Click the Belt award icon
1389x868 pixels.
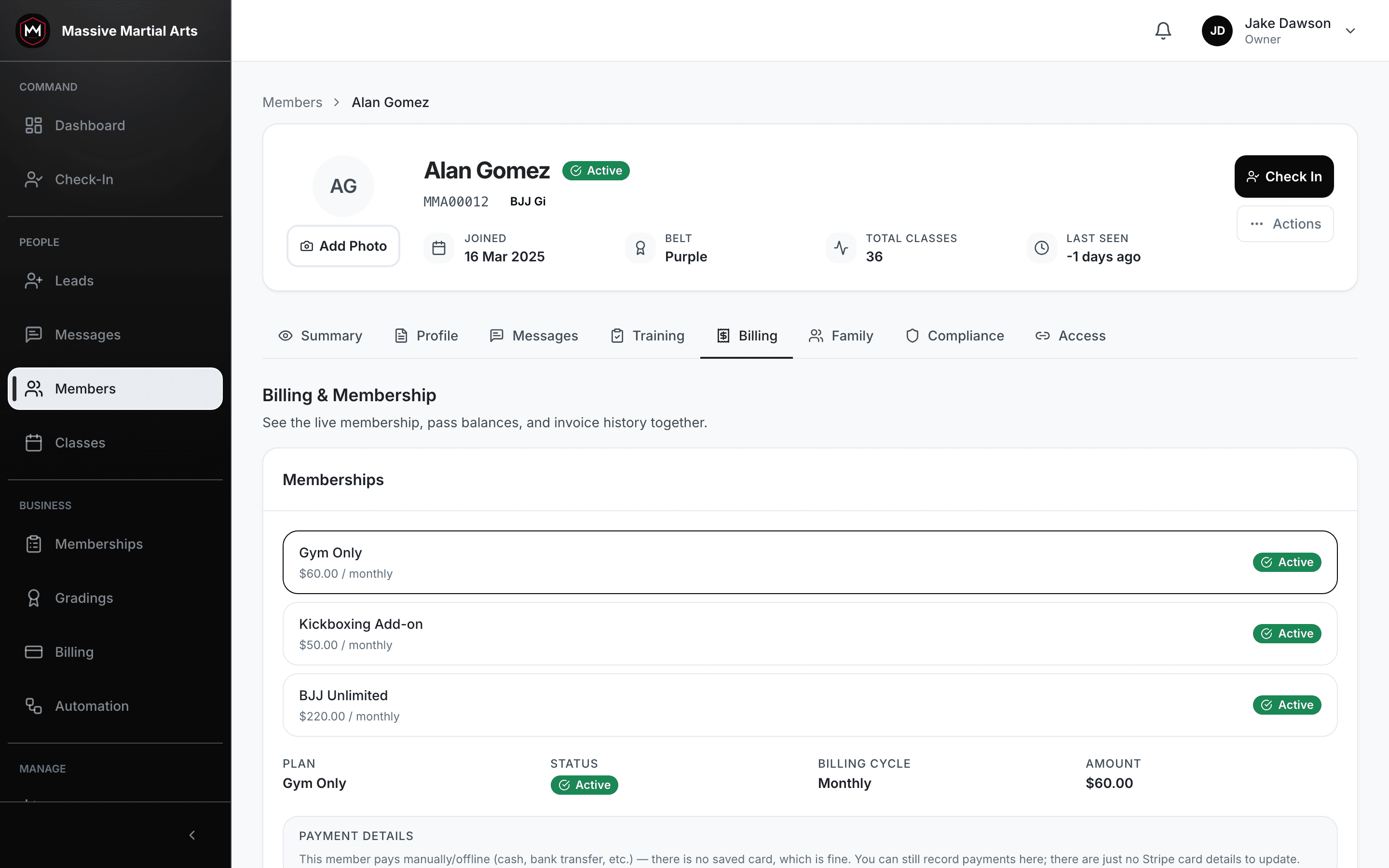click(x=640, y=248)
